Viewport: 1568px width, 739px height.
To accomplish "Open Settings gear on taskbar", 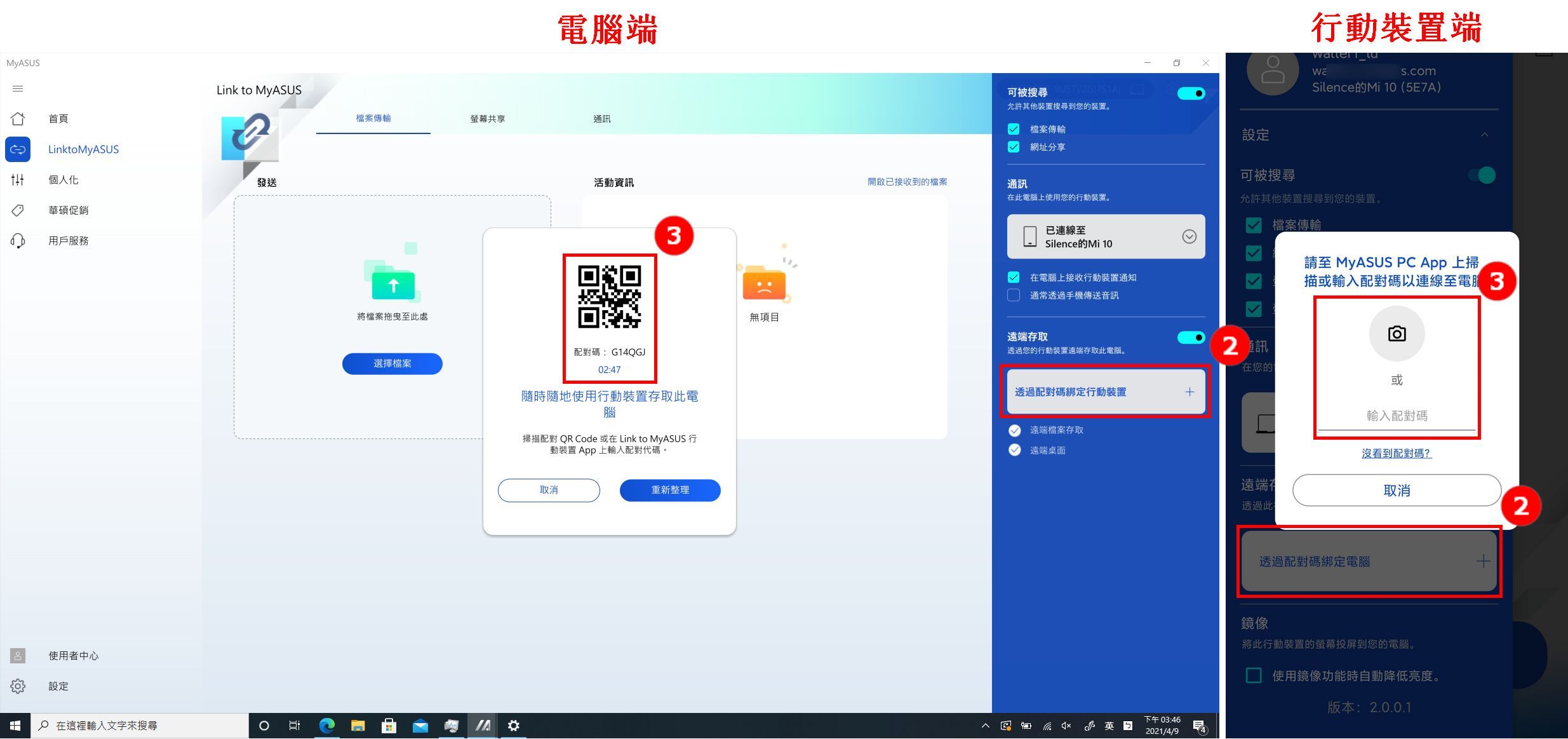I will coord(514,726).
